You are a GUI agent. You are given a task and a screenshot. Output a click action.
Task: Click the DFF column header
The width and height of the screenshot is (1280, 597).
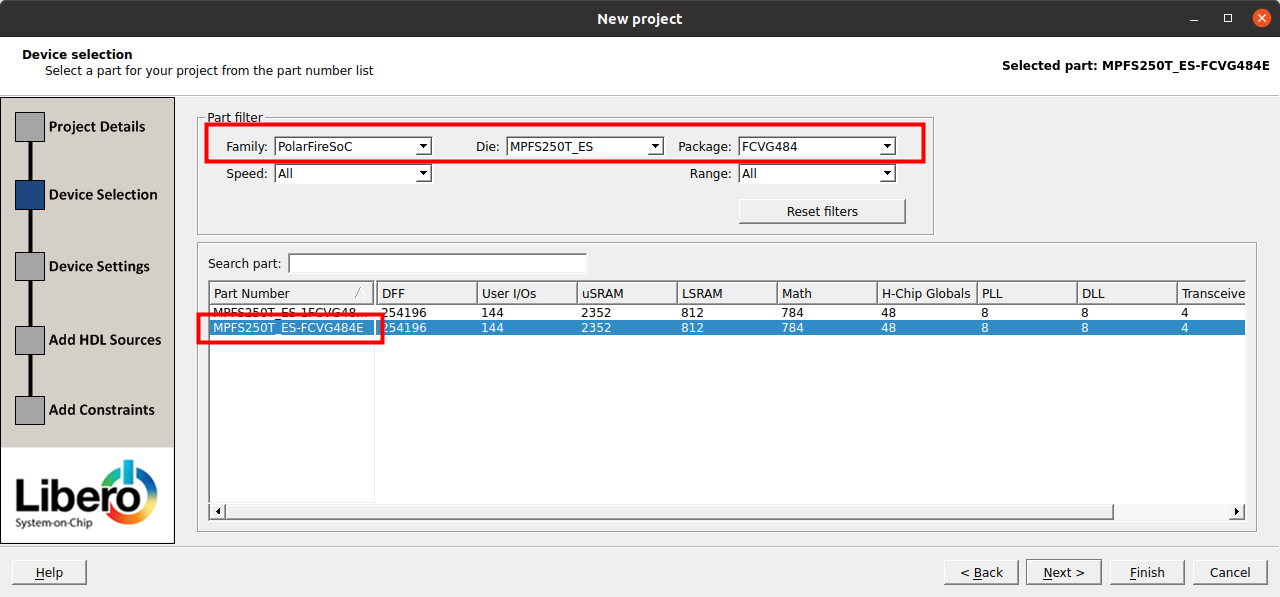427,293
